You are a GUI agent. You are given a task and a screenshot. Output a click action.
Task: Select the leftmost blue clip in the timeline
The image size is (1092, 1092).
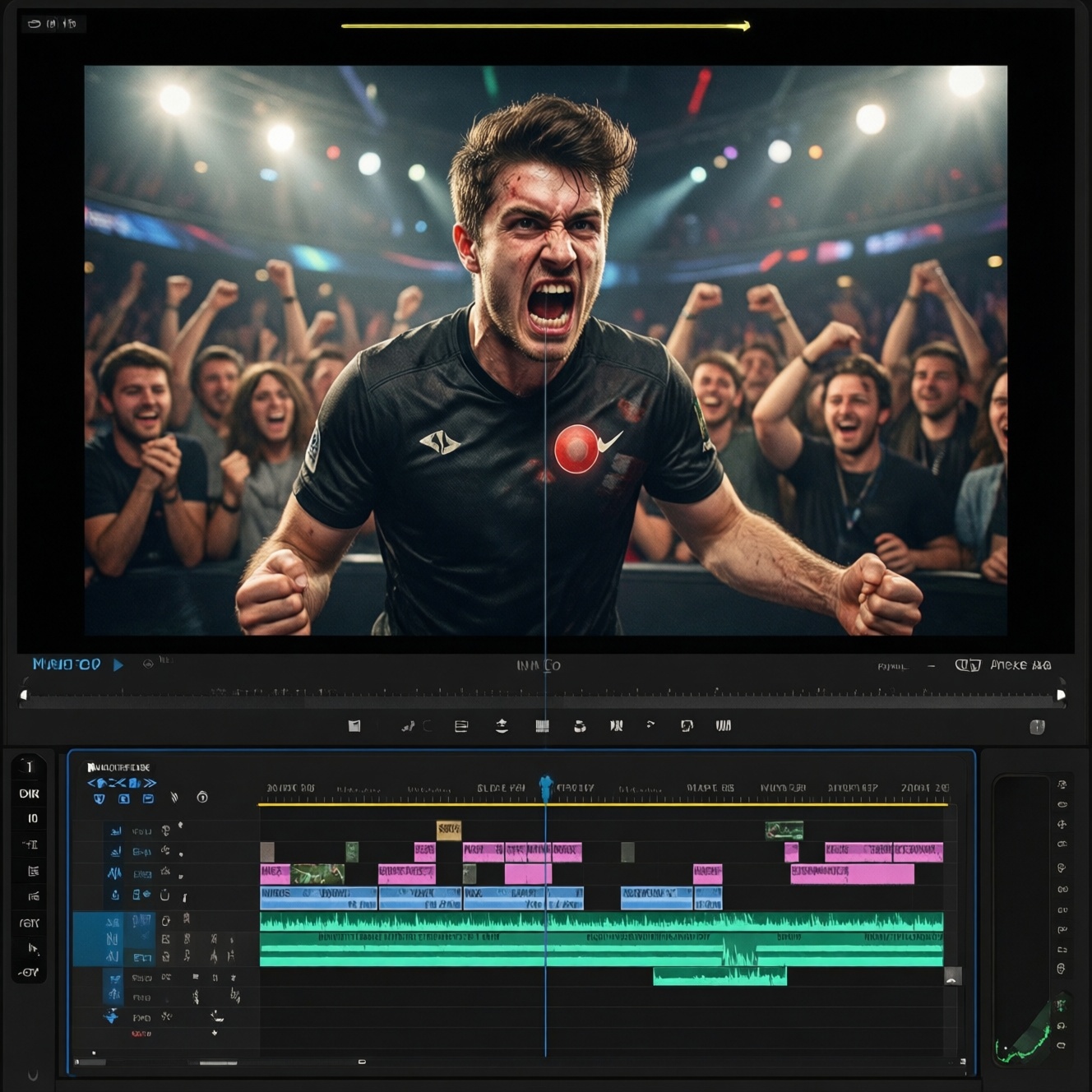(318, 898)
